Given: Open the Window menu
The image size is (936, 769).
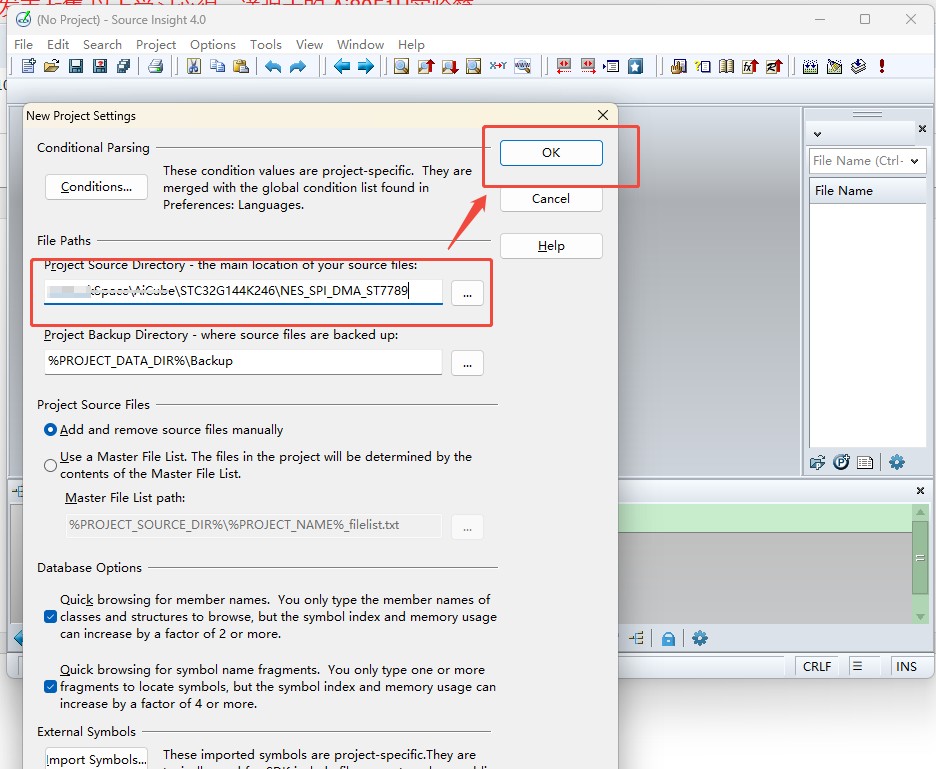Looking at the screenshot, I should 360,45.
